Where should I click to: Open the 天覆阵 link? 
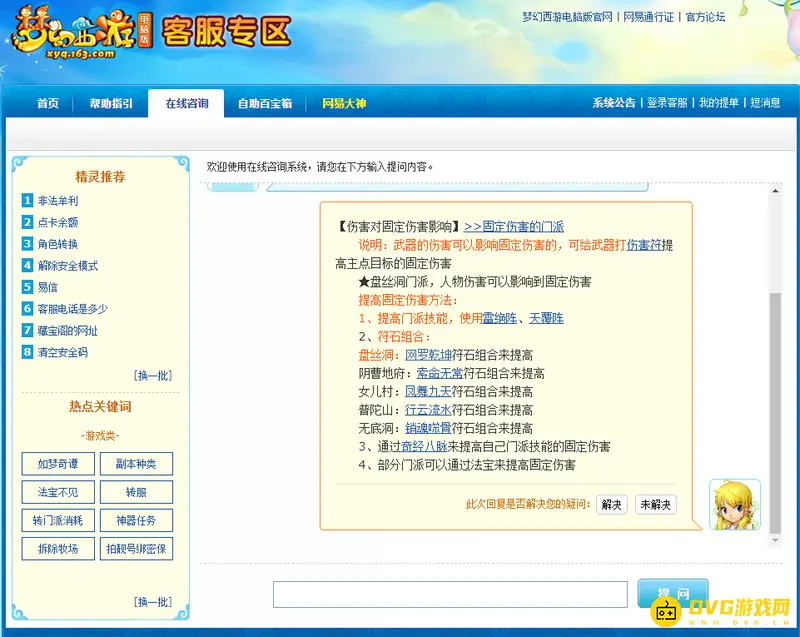pos(546,318)
